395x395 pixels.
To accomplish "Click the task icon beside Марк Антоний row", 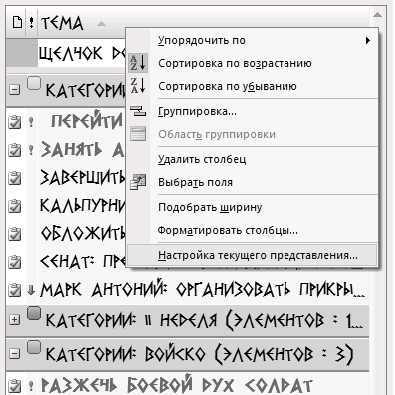I will [14, 290].
